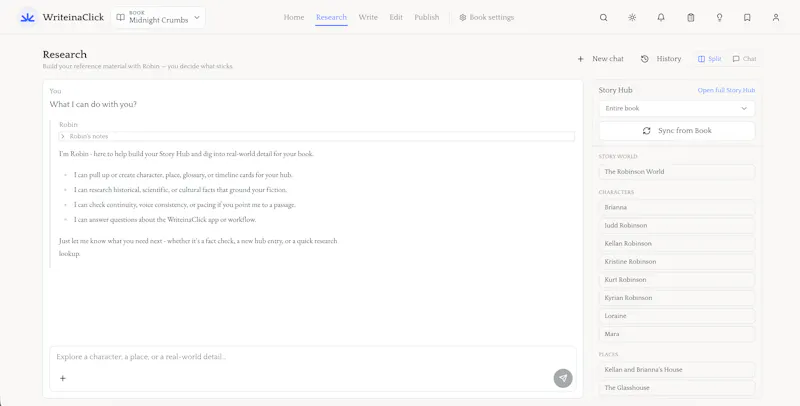Switch to the Write tab
800x406 pixels.
coord(368,17)
